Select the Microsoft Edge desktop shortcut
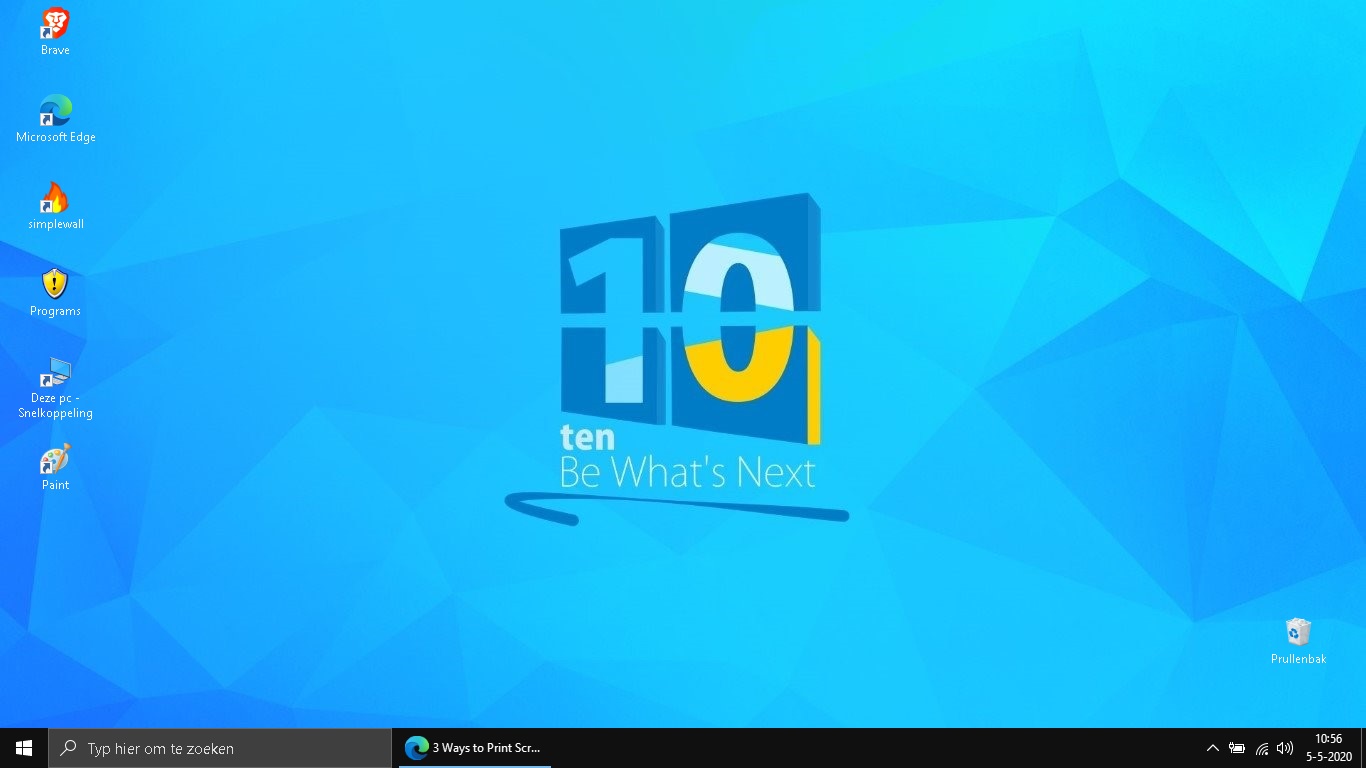Image resolution: width=1366 pixels, height=768 pixels. pos(55,118)
